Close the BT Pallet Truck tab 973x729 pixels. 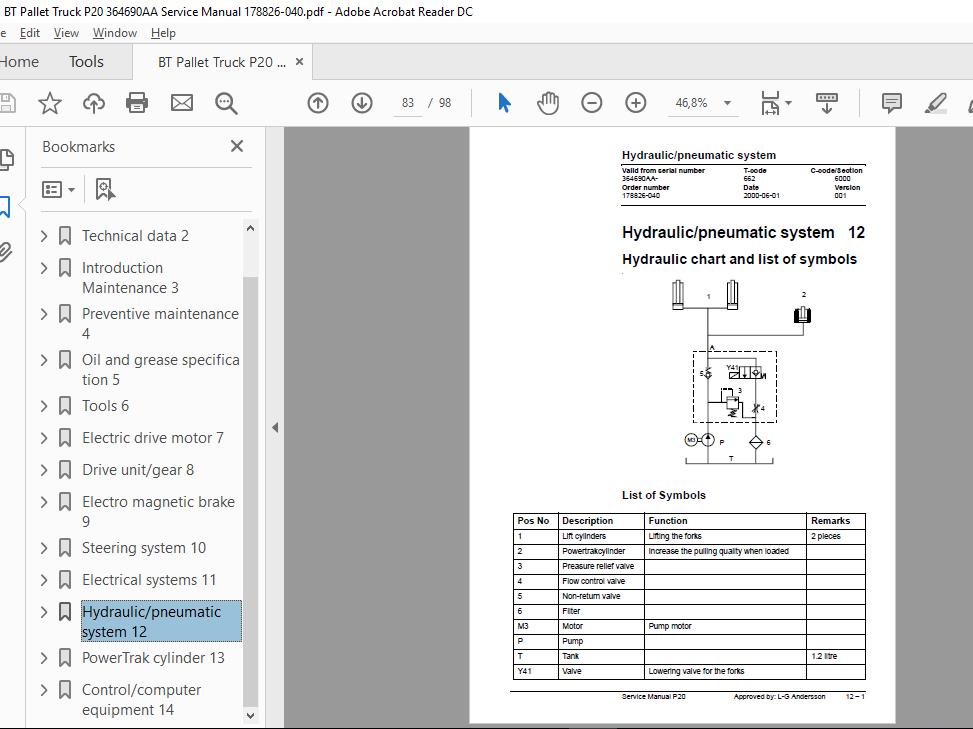pos(299,62)
